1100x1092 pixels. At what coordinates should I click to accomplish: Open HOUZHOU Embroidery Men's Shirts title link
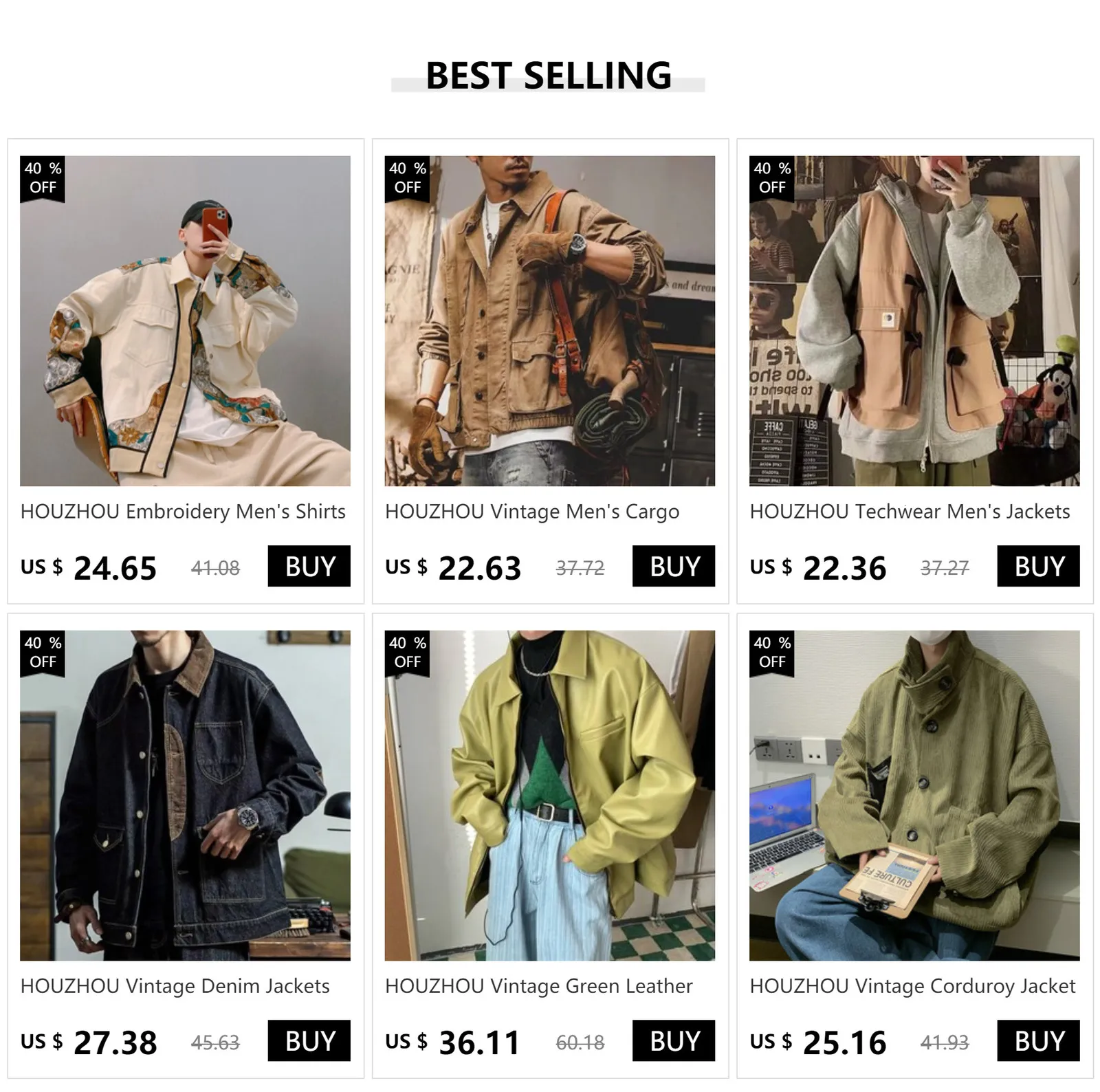pos(183,512)
